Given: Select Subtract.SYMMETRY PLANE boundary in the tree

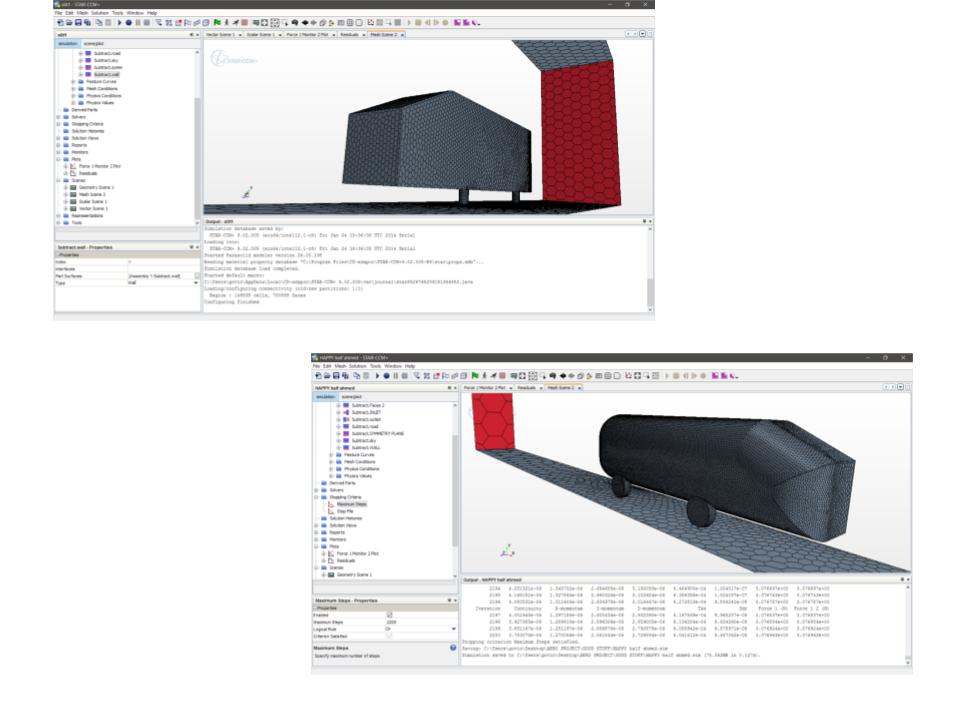Looking at the screenshot, I should 377,432.
